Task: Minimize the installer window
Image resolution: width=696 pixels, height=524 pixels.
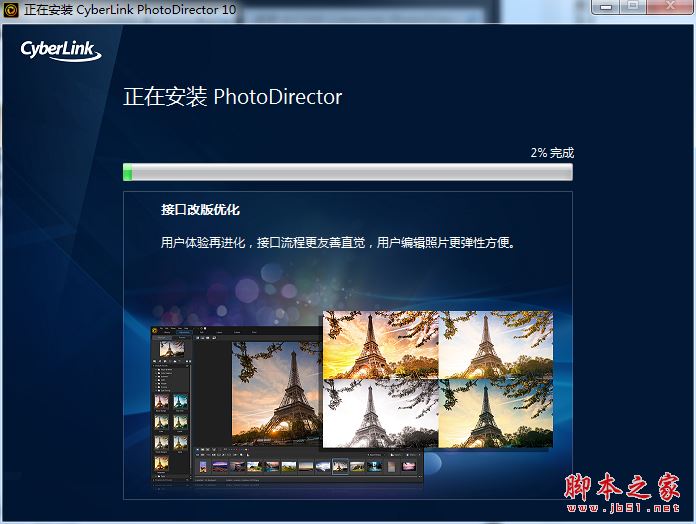Action: point(605,6)
